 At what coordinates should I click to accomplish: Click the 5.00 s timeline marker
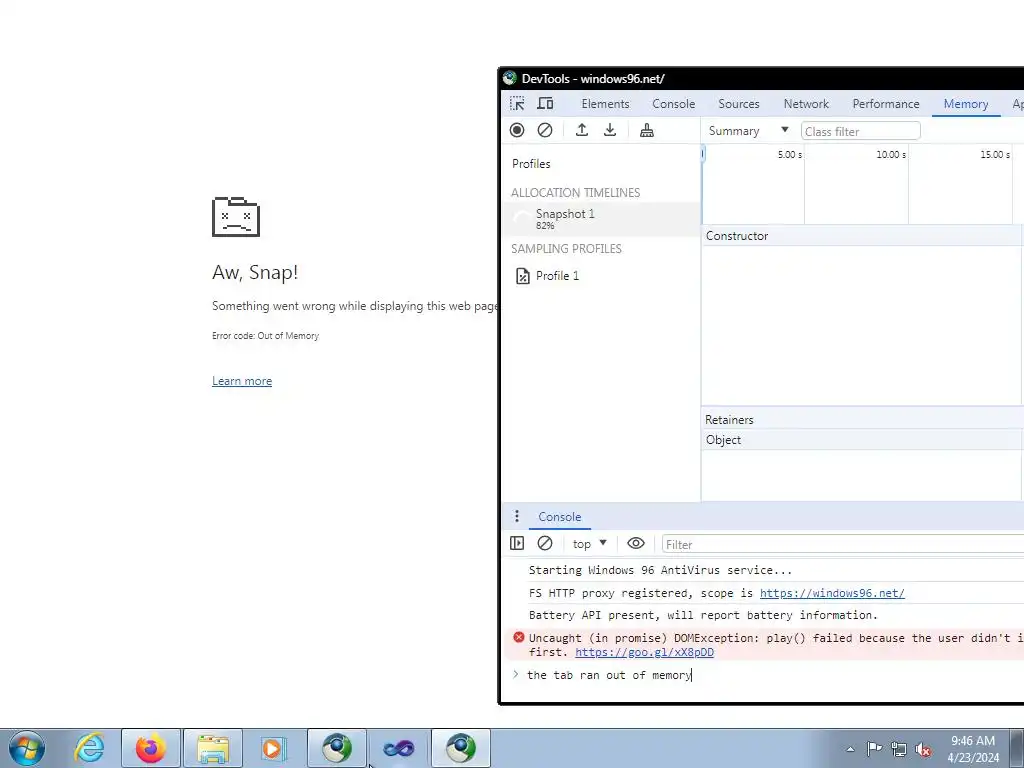tap(790, 155)
